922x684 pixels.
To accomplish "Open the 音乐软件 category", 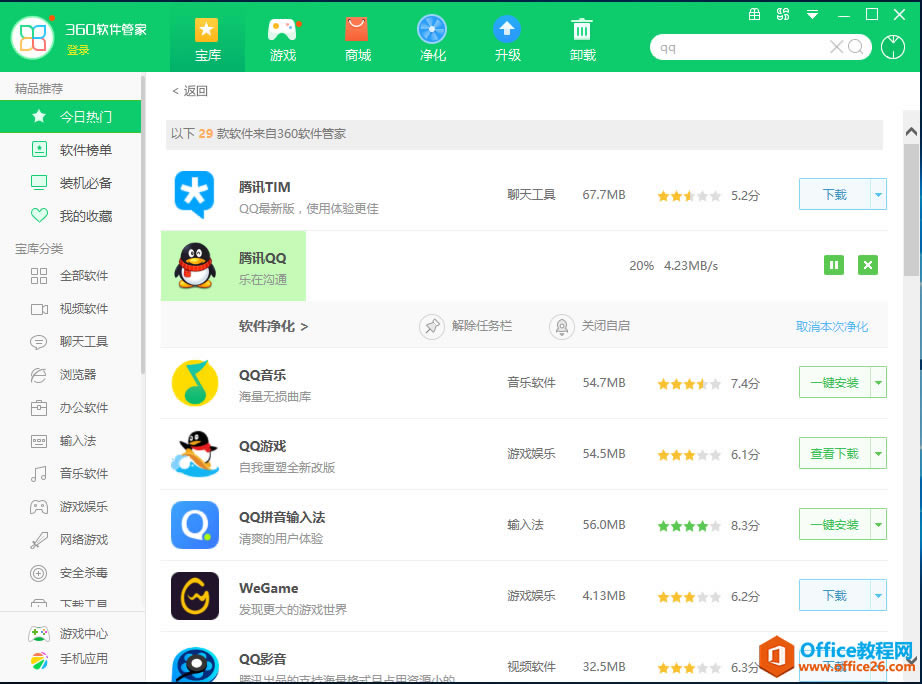I will (x=71, y=473).
